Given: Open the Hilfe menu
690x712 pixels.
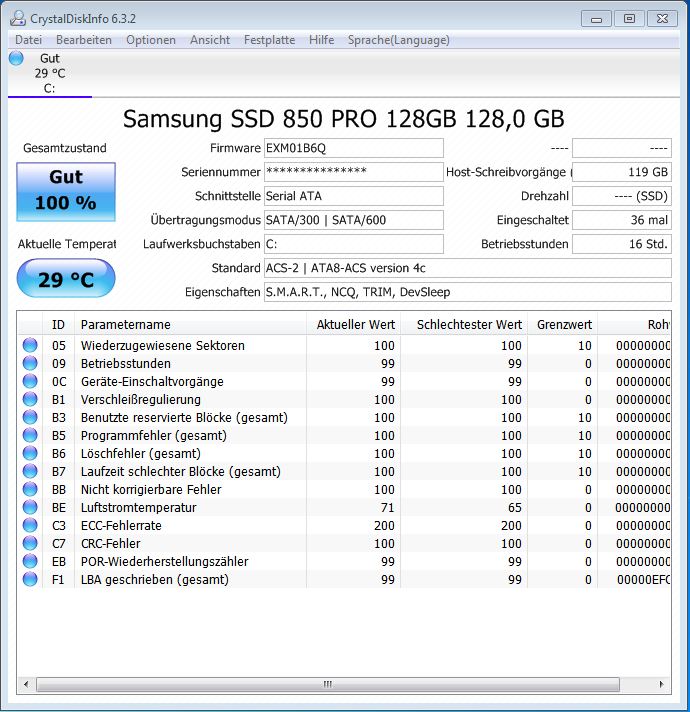Looking at the screenshot, I should point(321,40).
